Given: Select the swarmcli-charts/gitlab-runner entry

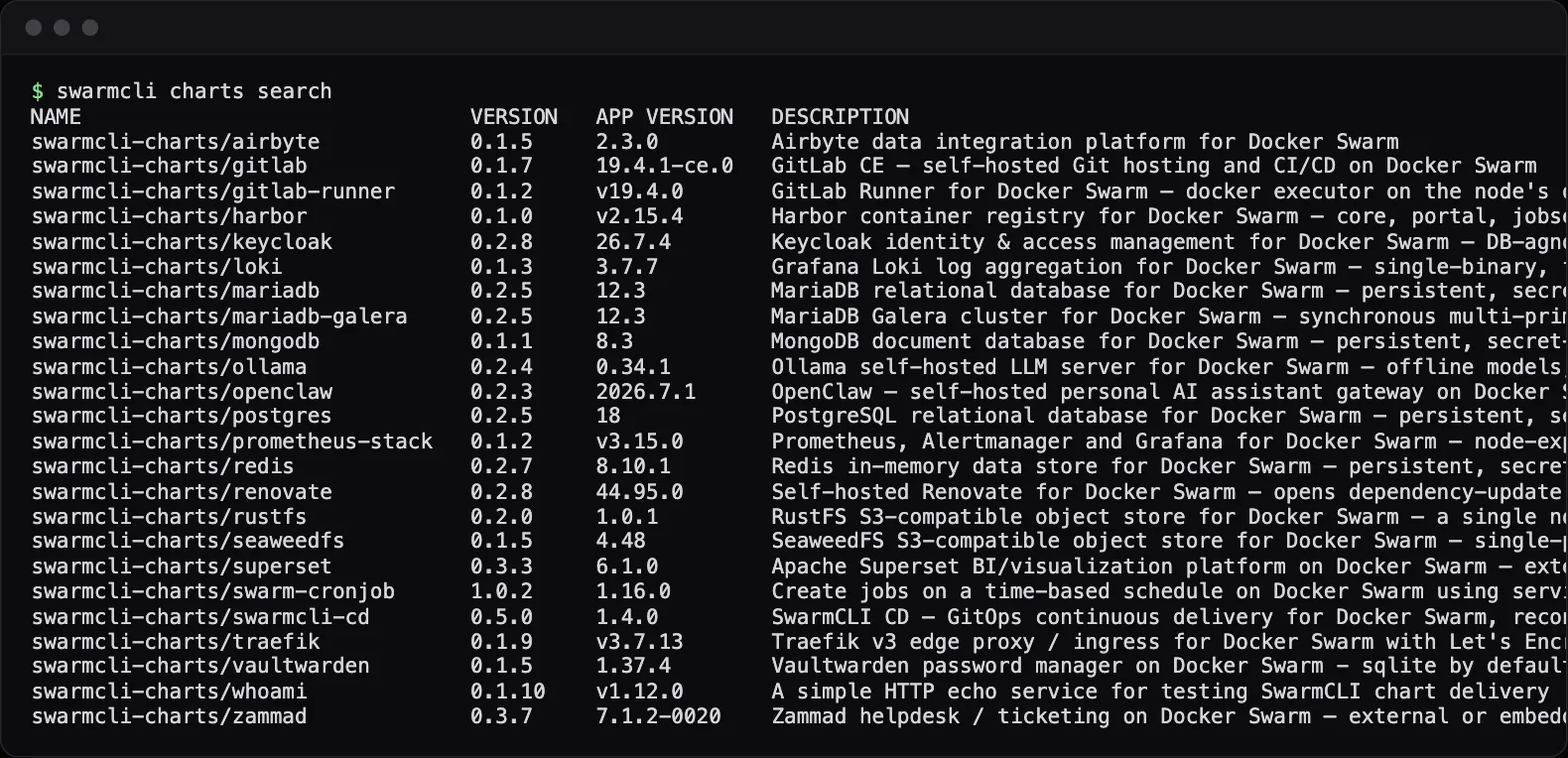Looking at the screenshot, I should click(x=212, y=191).
